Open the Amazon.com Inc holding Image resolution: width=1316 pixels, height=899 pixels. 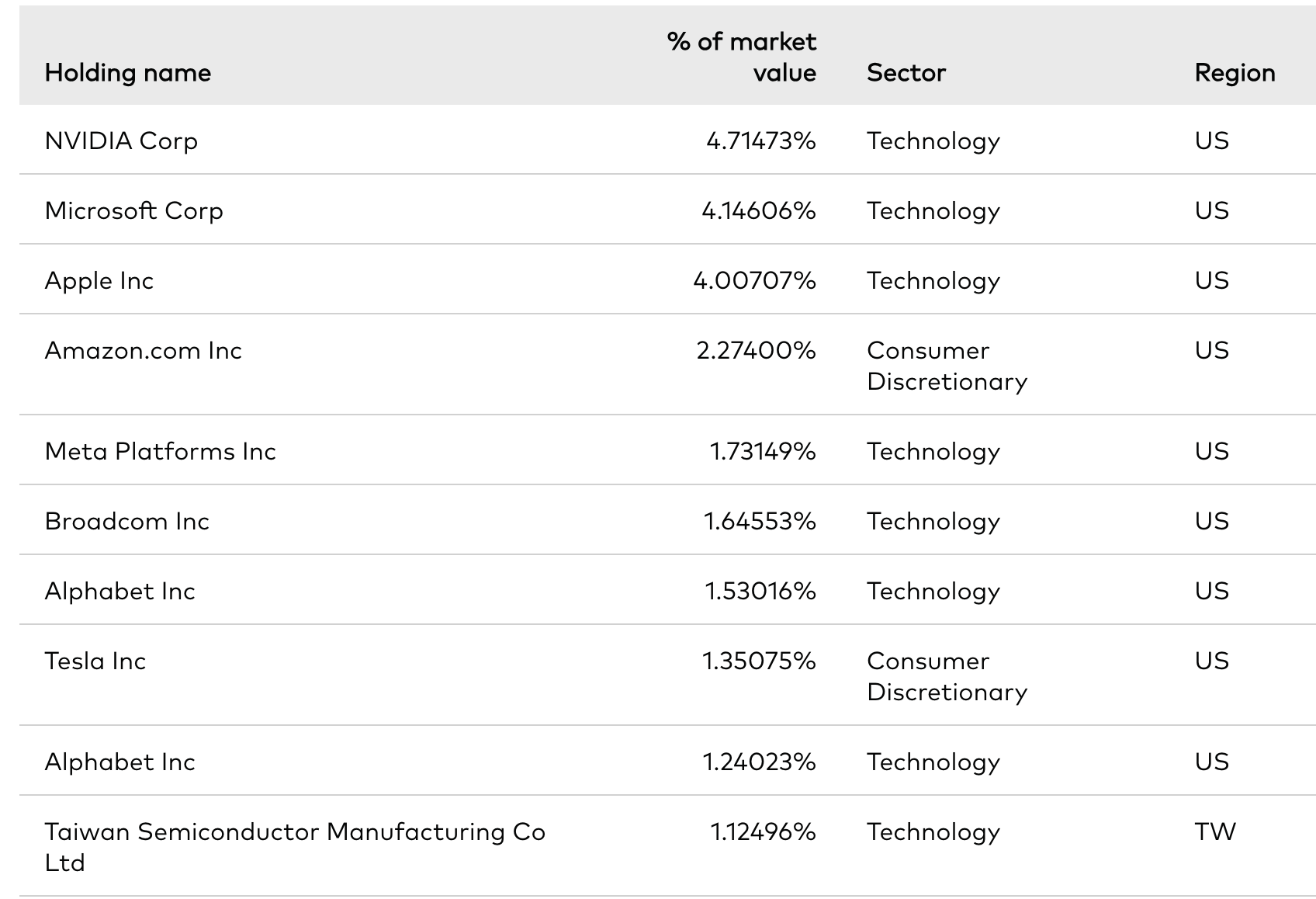(x=144, y=351)
